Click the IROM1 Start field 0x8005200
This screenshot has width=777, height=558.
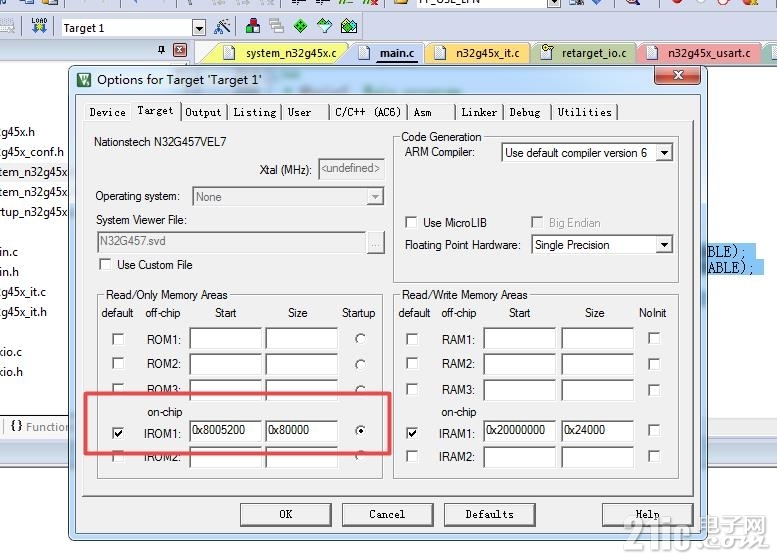point(225,430)
